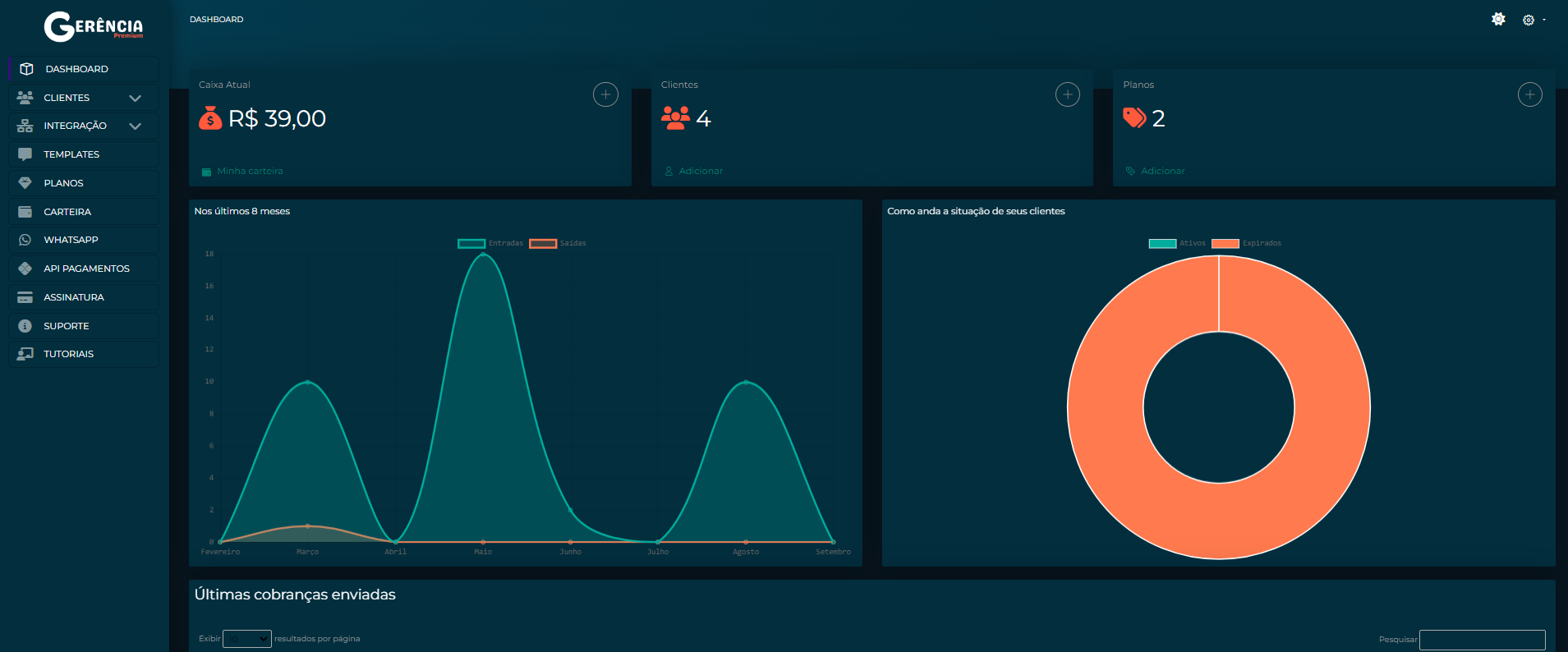Image resolution: width=1568 pixels, height=652 pixels.
Task: Click the orange Saídas legend swatch
Action: (x=543, y=243)
